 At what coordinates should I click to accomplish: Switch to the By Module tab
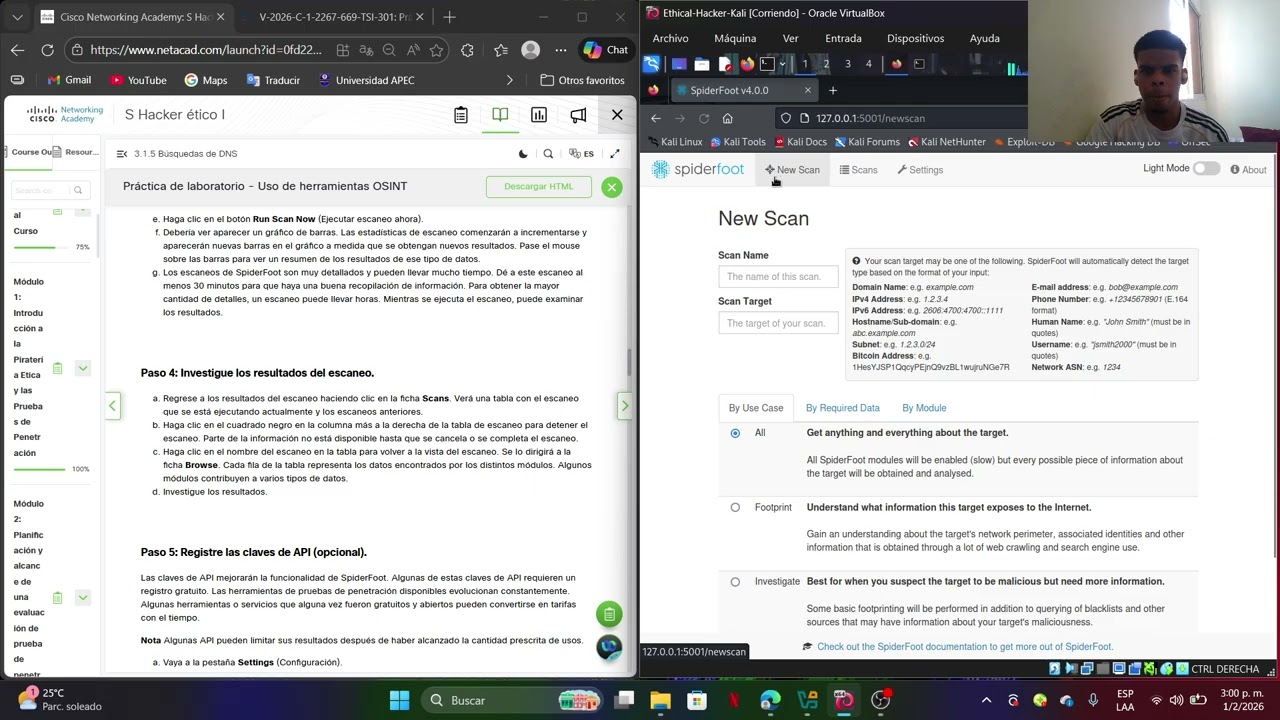[x=924, y=408]
